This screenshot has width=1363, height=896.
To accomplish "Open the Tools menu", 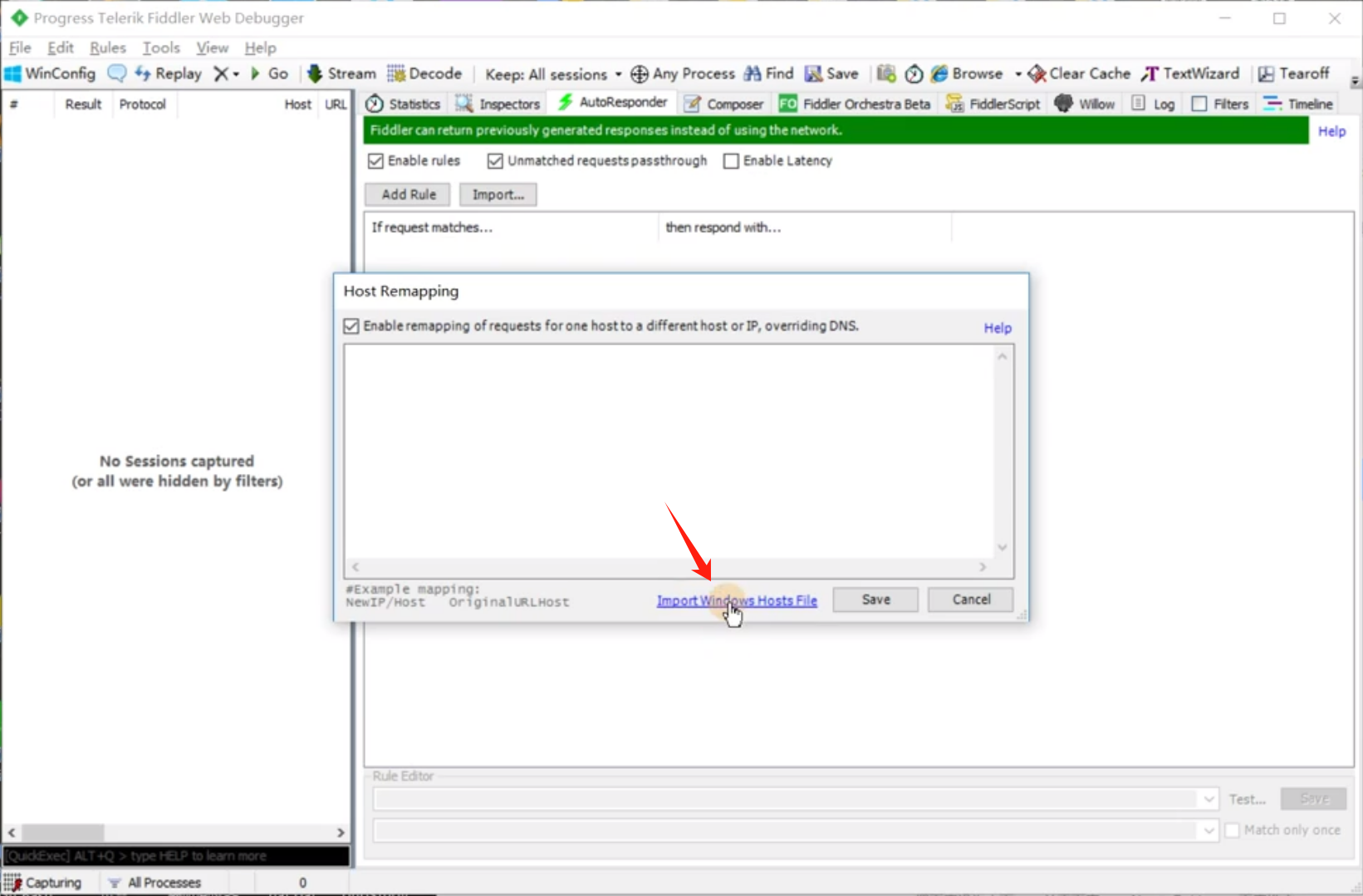I will pos(161,48).
